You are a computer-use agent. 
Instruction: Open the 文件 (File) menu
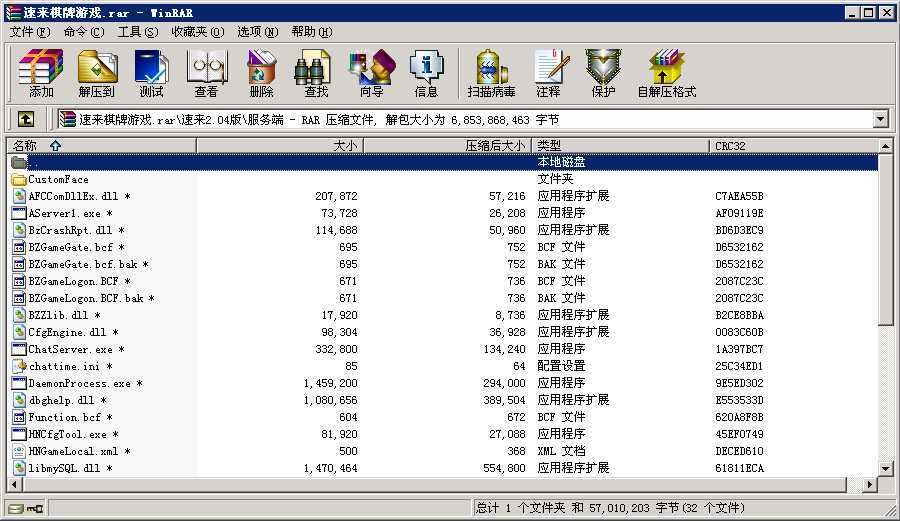tap(29, 31)
